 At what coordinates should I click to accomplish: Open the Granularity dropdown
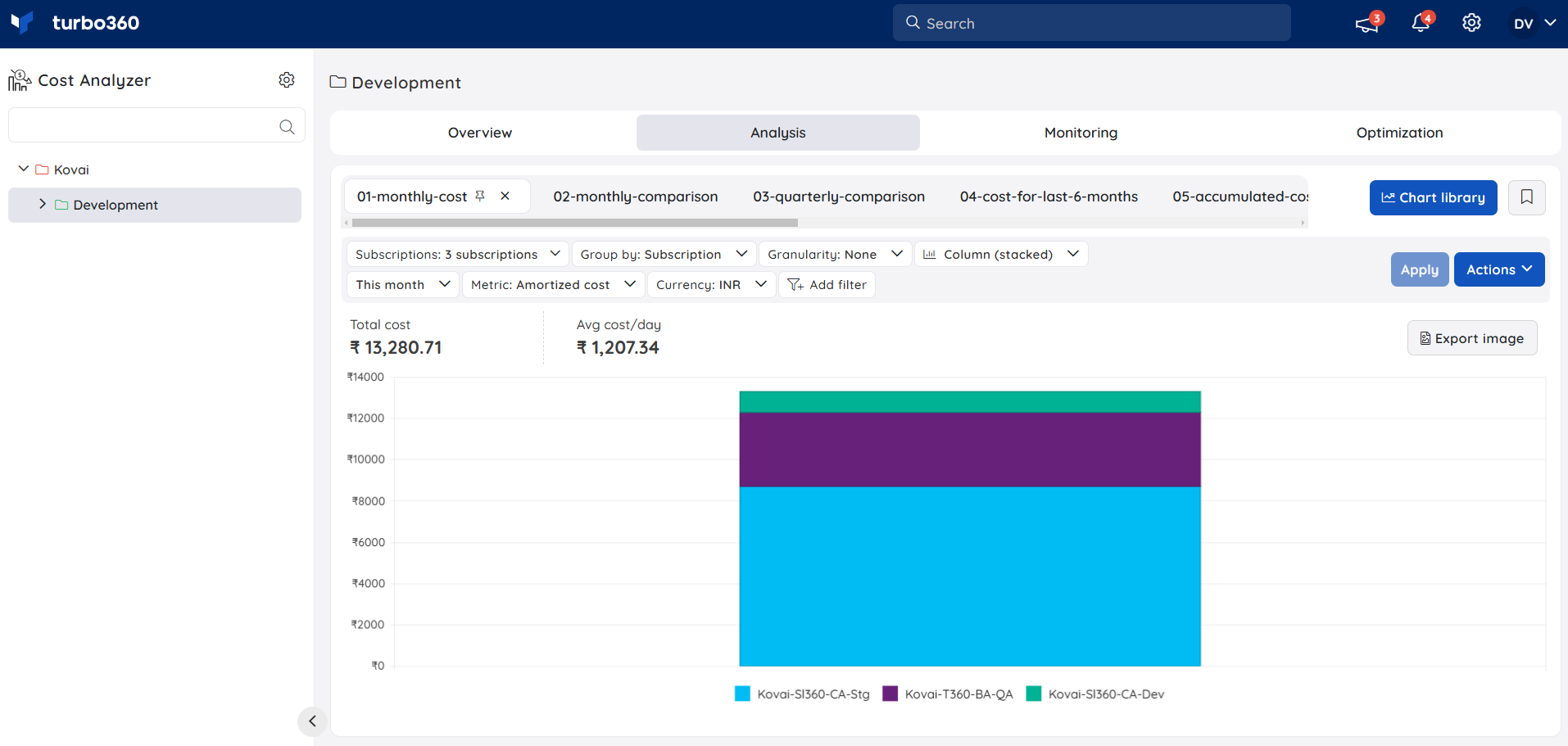pyautogui.click(x=835, y=254)
